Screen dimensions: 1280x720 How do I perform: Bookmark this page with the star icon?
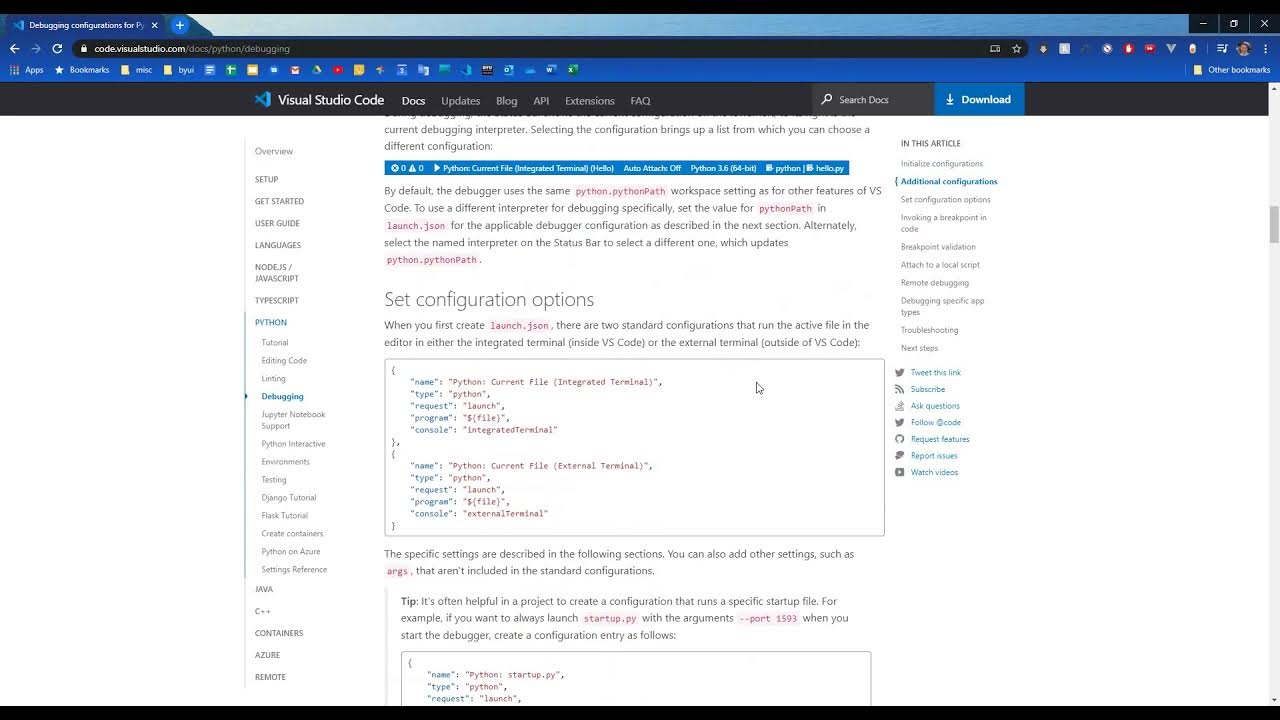[1016, 48]
